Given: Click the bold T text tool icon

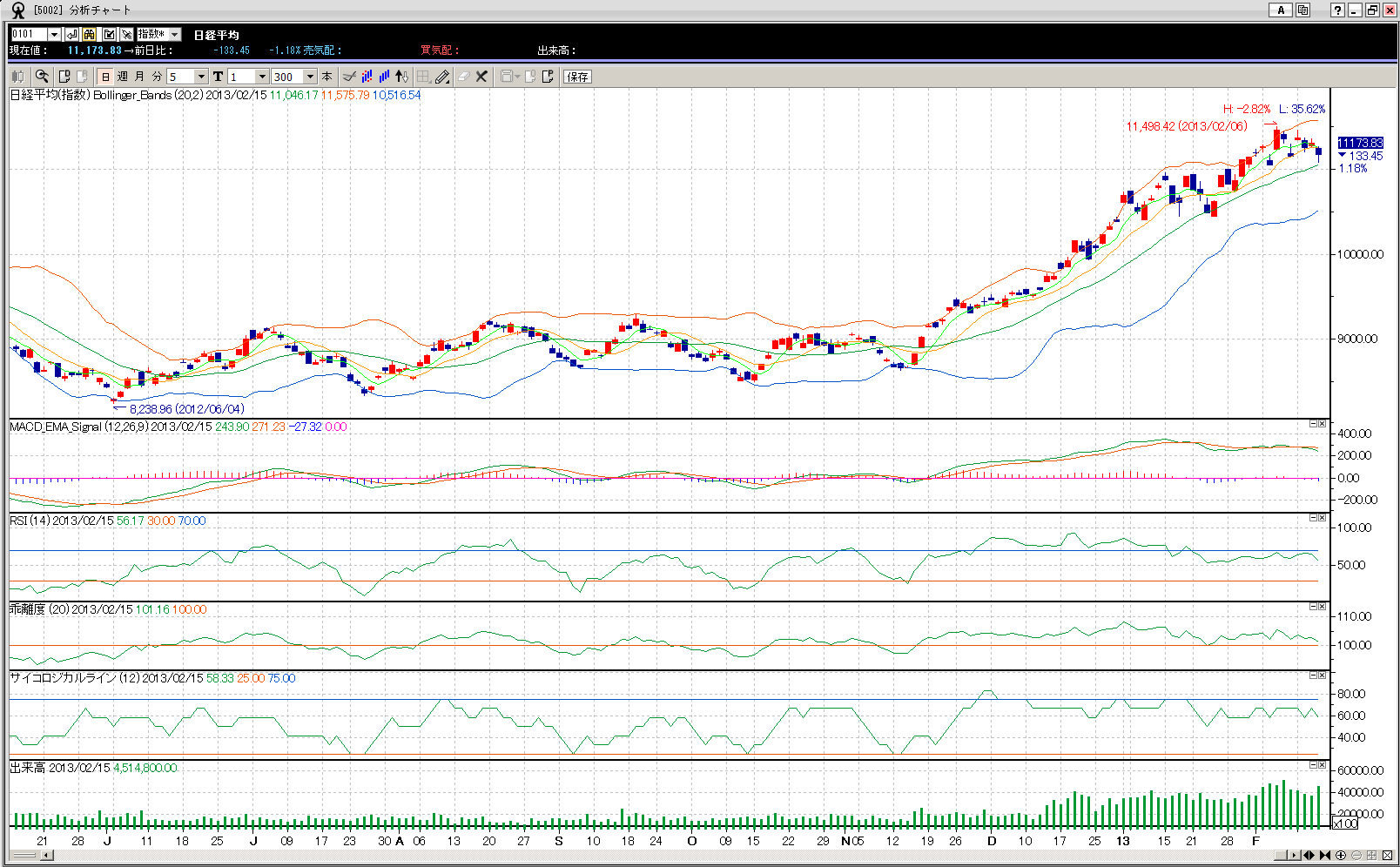Looking at the screenshot, I should pos(218,77).
